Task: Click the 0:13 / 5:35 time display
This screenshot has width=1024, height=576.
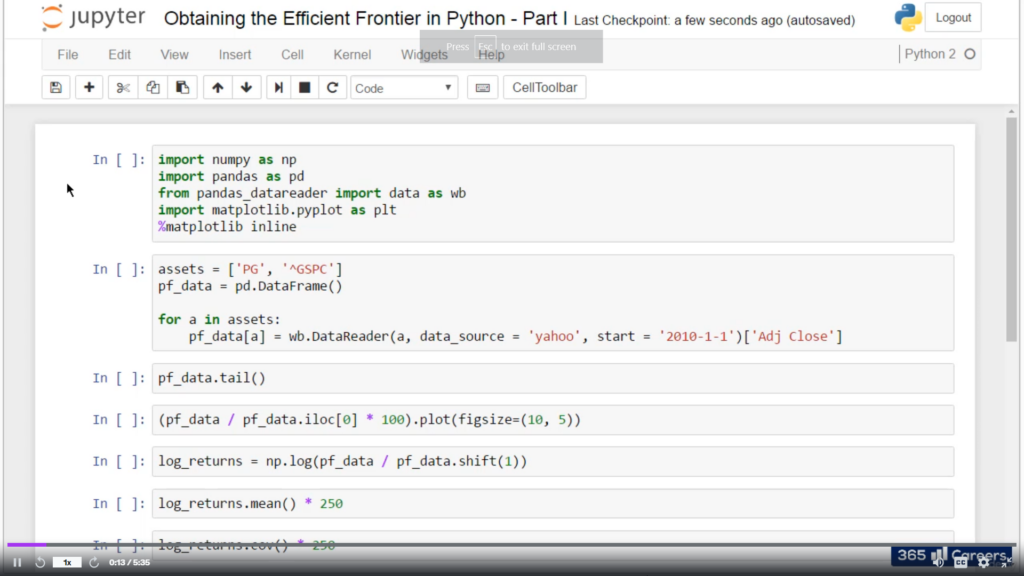Action: point(129,562)
